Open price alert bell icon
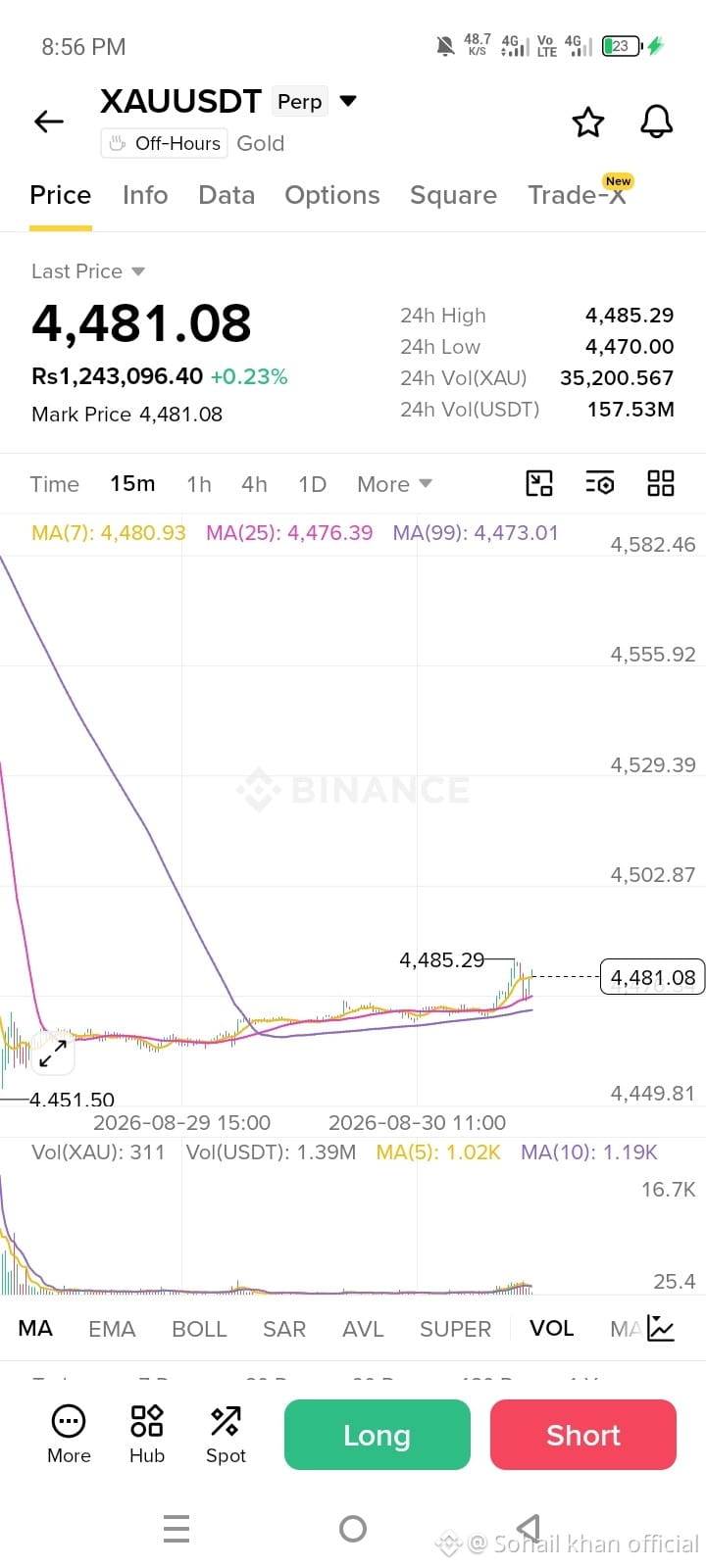 [x=657, y=122]
